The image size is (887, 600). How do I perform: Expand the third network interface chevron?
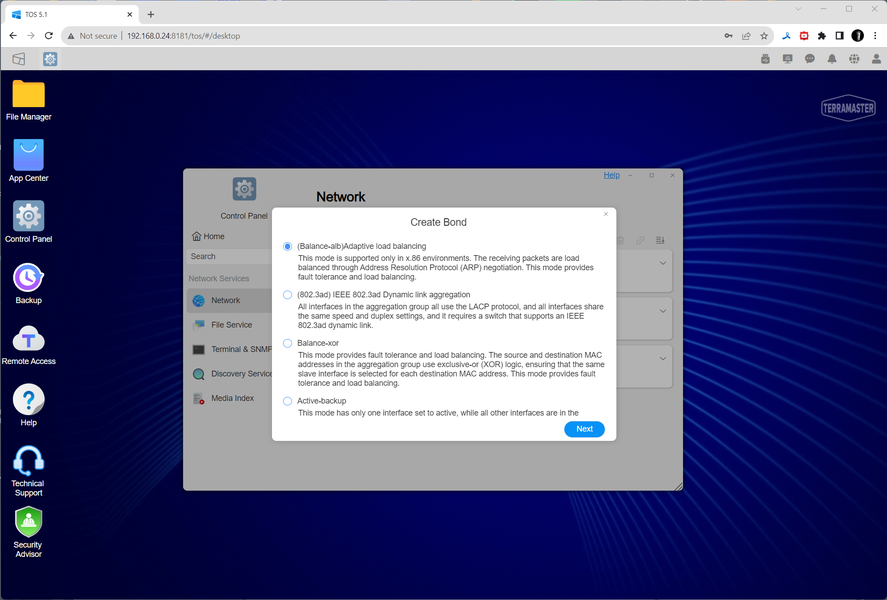pyautogui.click(x=662, y=359)
